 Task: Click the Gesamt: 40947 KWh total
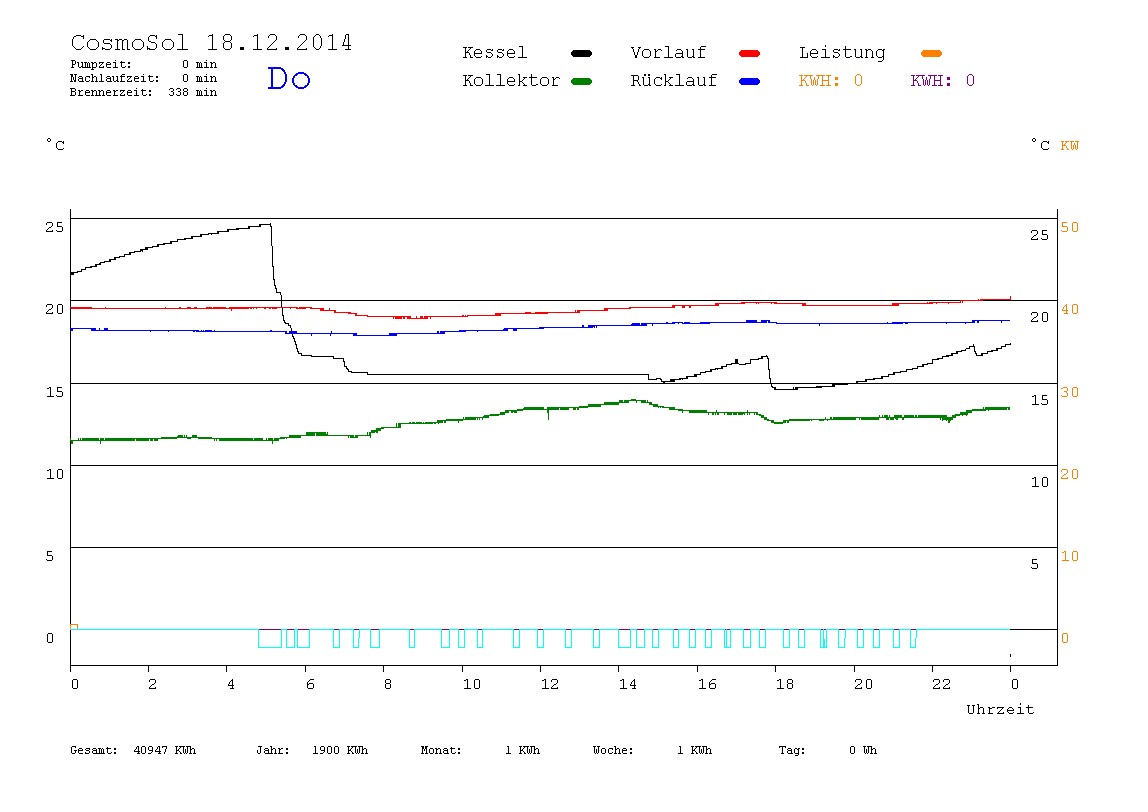pos(133,750)
